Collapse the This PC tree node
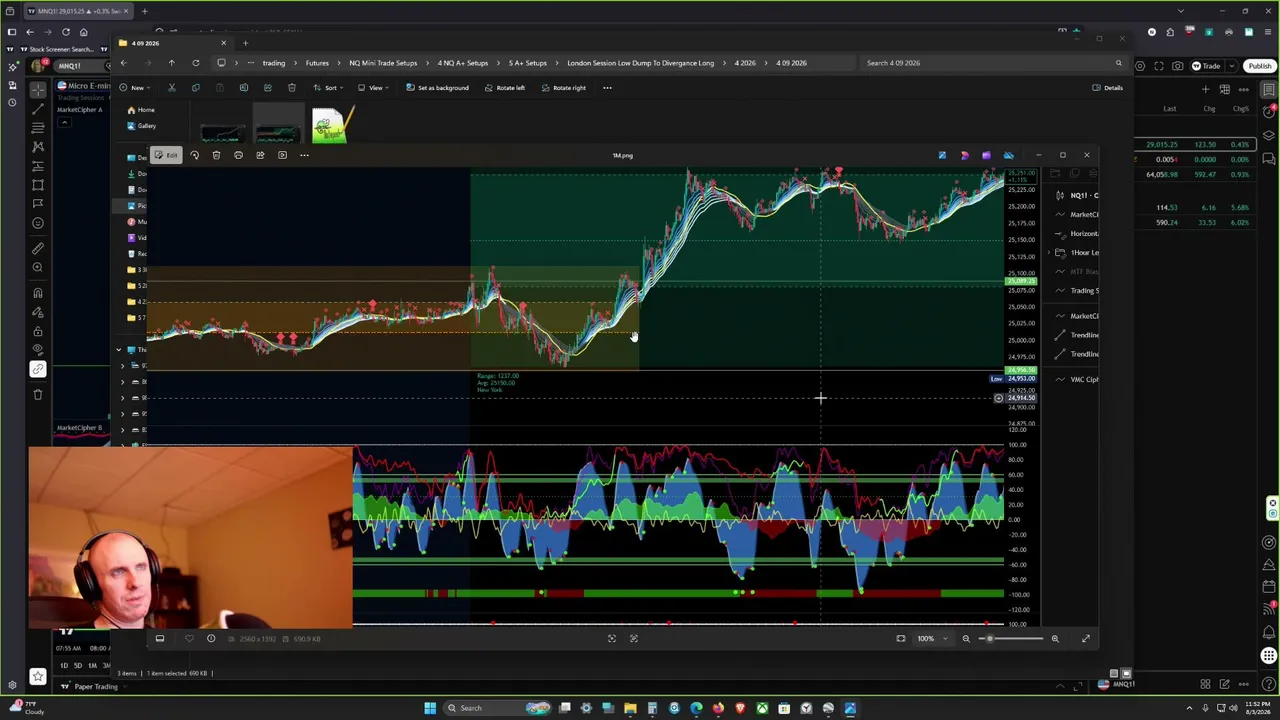Screen dimensions: 1280x720 (118, 349)
